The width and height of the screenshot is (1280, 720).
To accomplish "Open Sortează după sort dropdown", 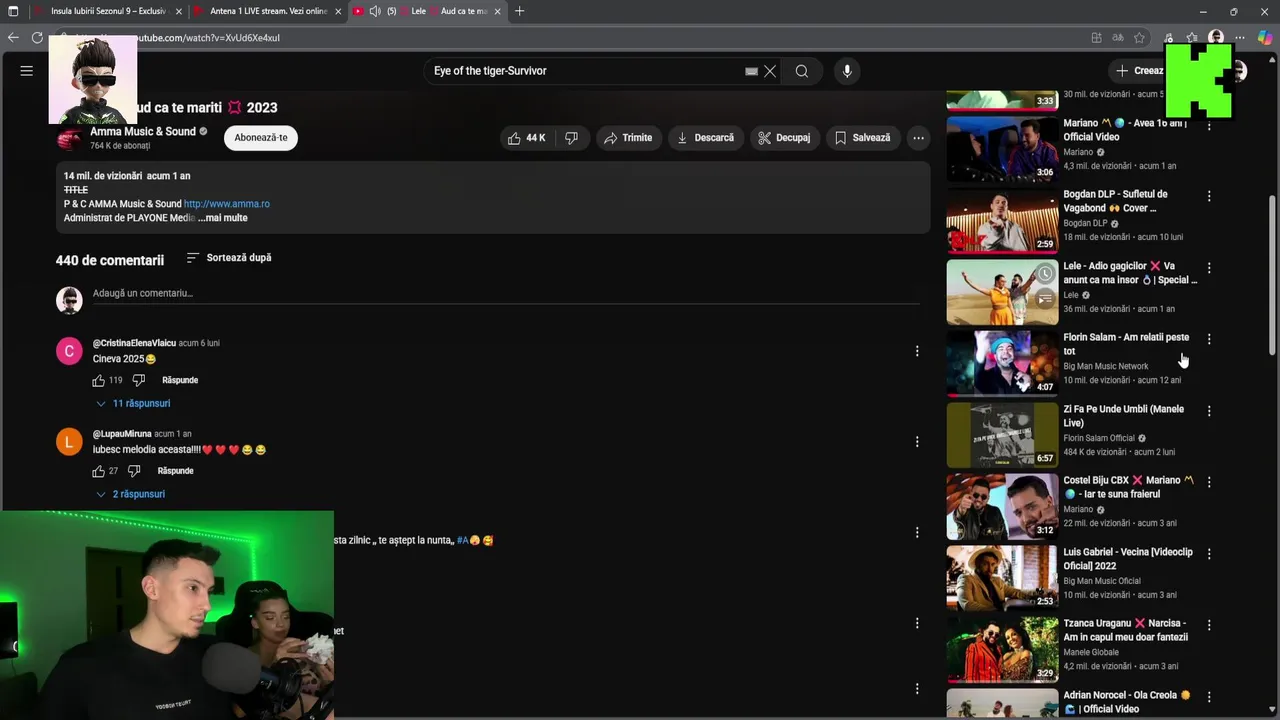I will click(229, 258).
